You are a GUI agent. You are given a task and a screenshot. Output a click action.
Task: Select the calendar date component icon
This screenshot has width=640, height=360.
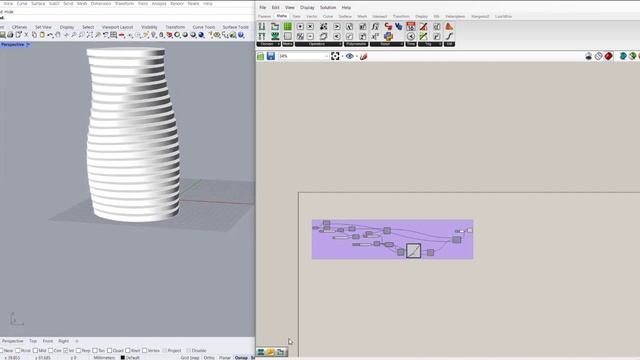[411, 27]
